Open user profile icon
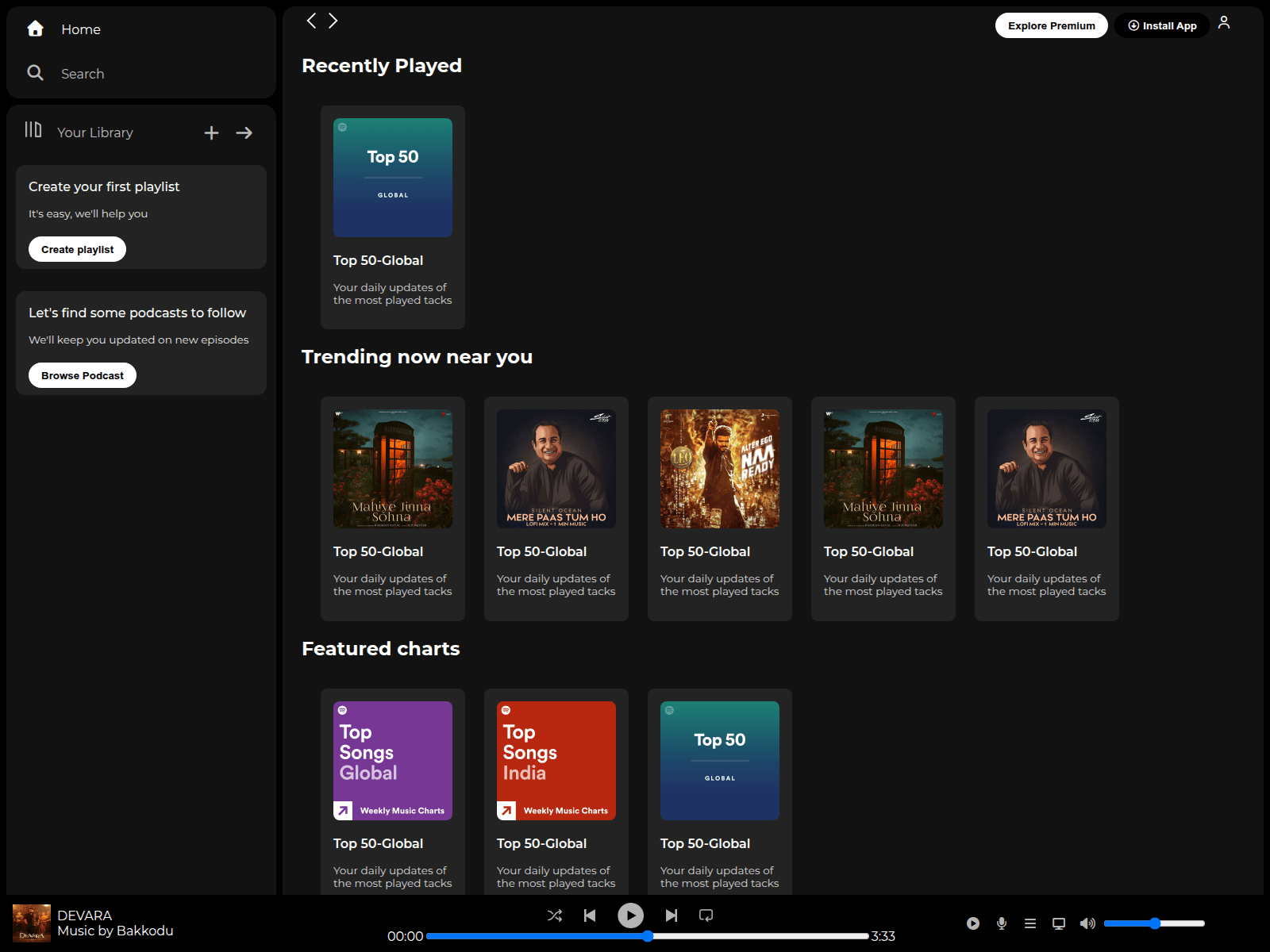Screen dimensions: 1270x952 tap(1224, 23)
